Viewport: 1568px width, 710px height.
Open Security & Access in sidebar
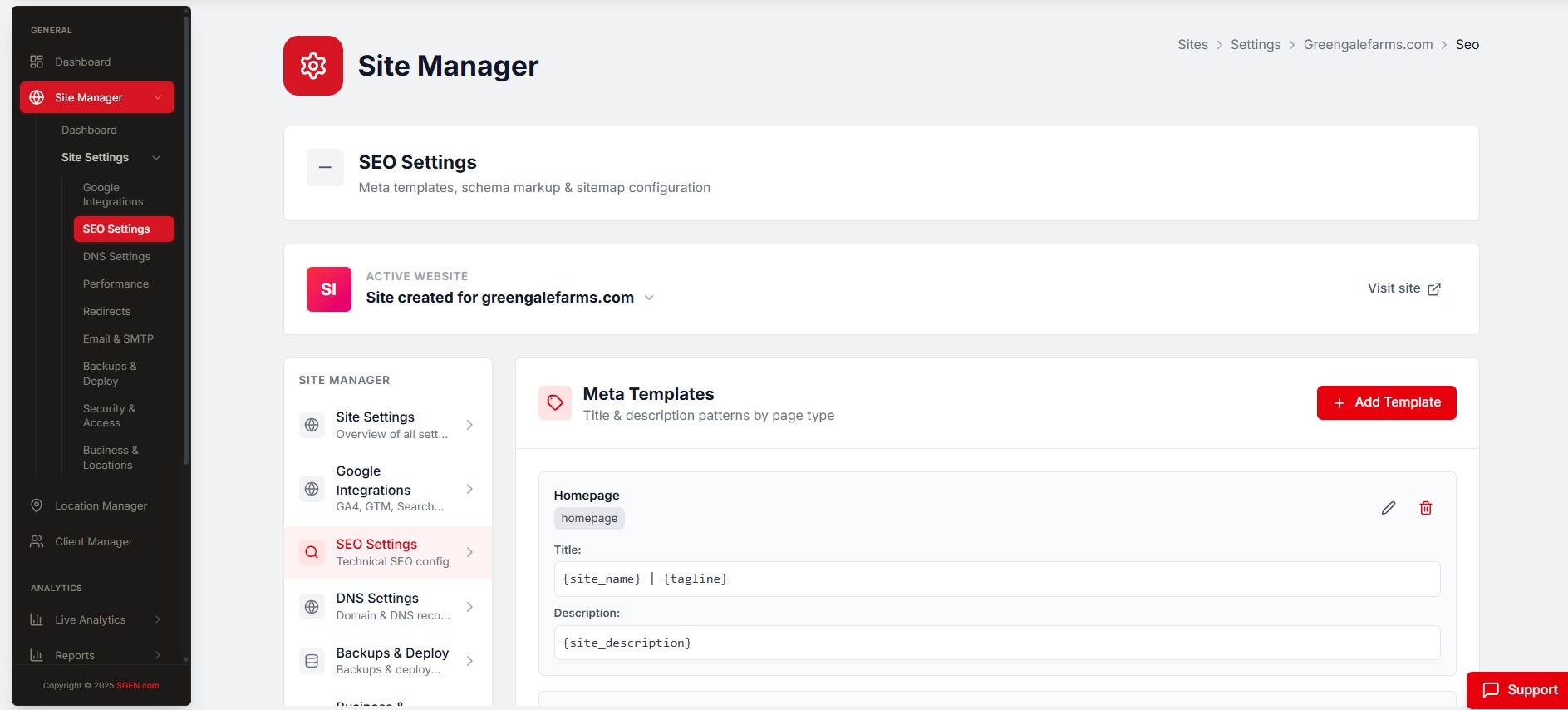[109, 416]
